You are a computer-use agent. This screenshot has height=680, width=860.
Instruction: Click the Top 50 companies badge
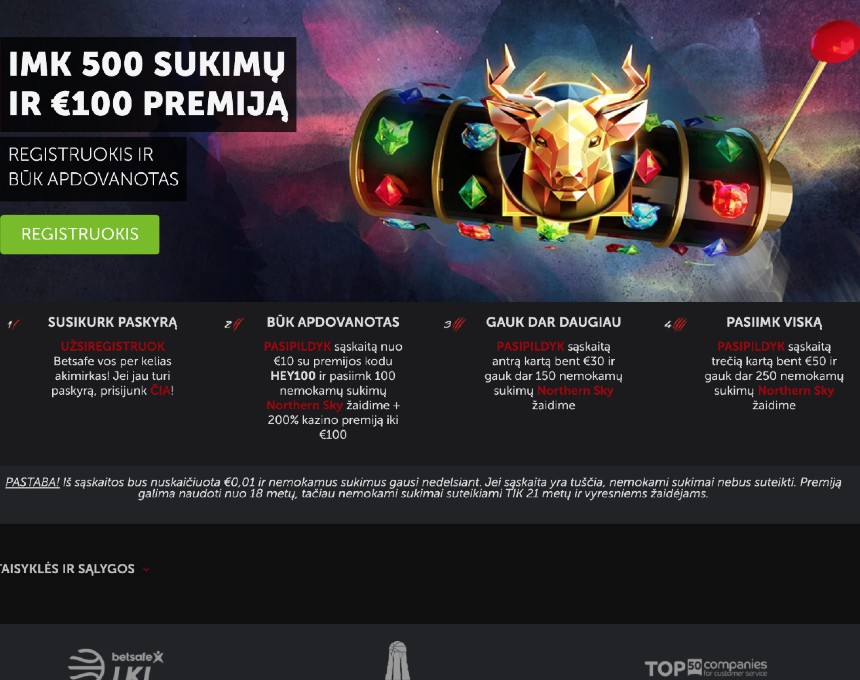pyautogui.click(x=706, y=668)
